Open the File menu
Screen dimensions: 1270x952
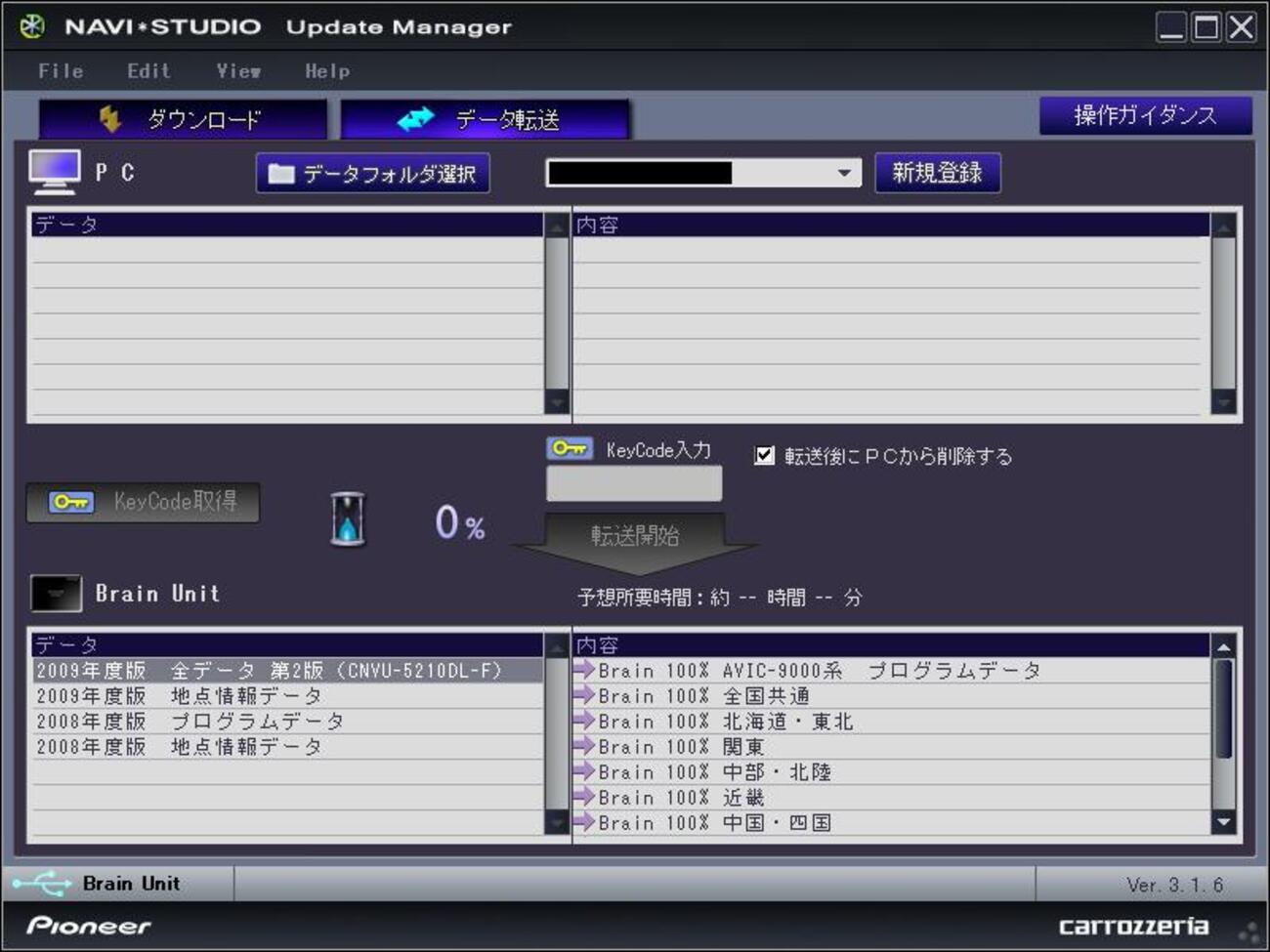click(61, 71)
